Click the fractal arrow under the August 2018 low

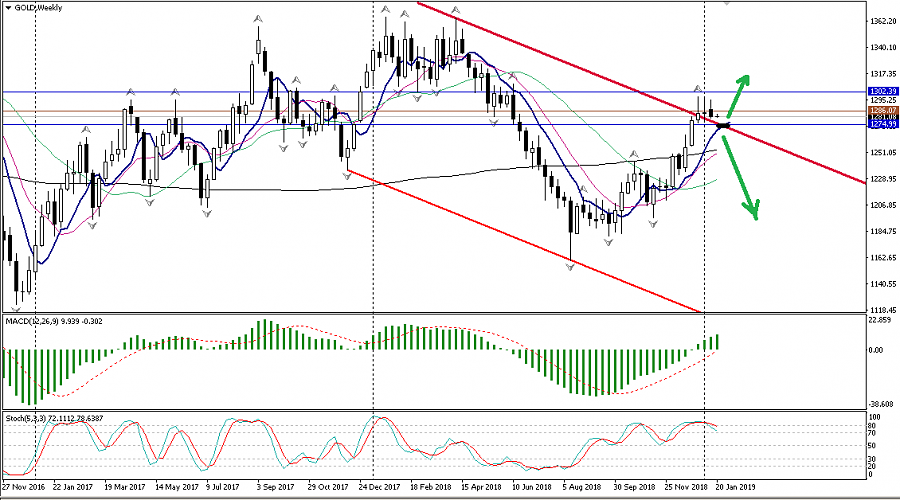(x=571, y=270)
